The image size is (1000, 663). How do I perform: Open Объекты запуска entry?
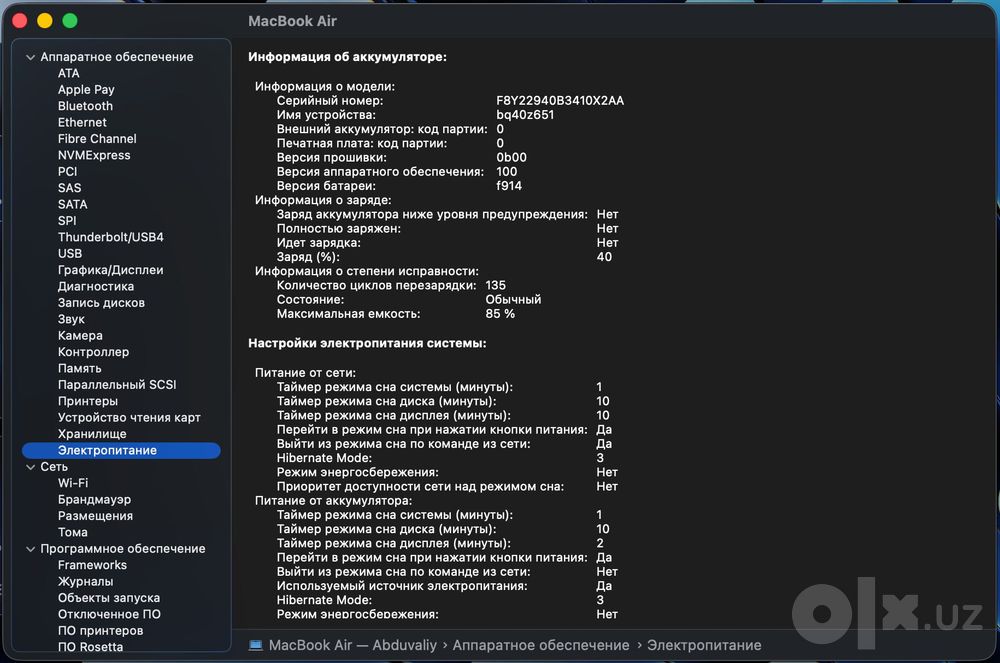pyautogui.click(x=109, y=598)
